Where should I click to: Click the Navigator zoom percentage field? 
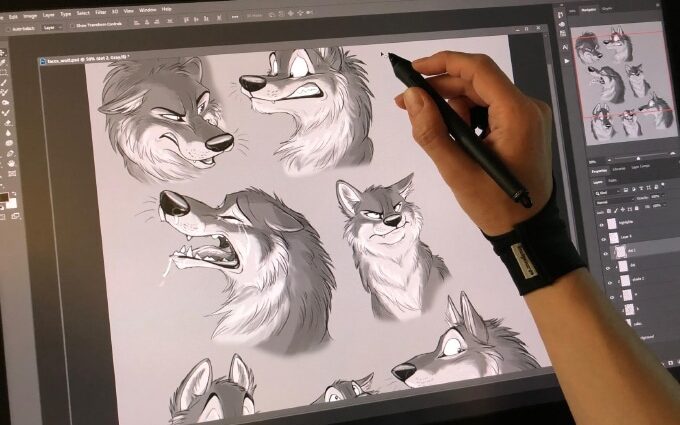pyautogui.click(x=593, y=162)
